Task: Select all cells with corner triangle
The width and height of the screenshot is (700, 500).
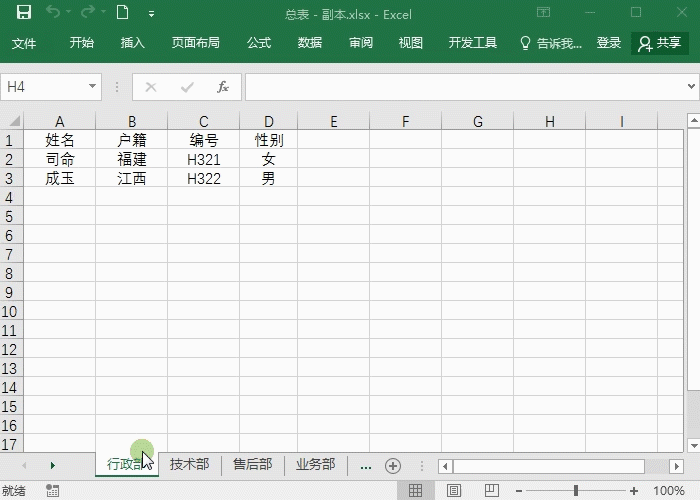Action: [x=13, y=121]
